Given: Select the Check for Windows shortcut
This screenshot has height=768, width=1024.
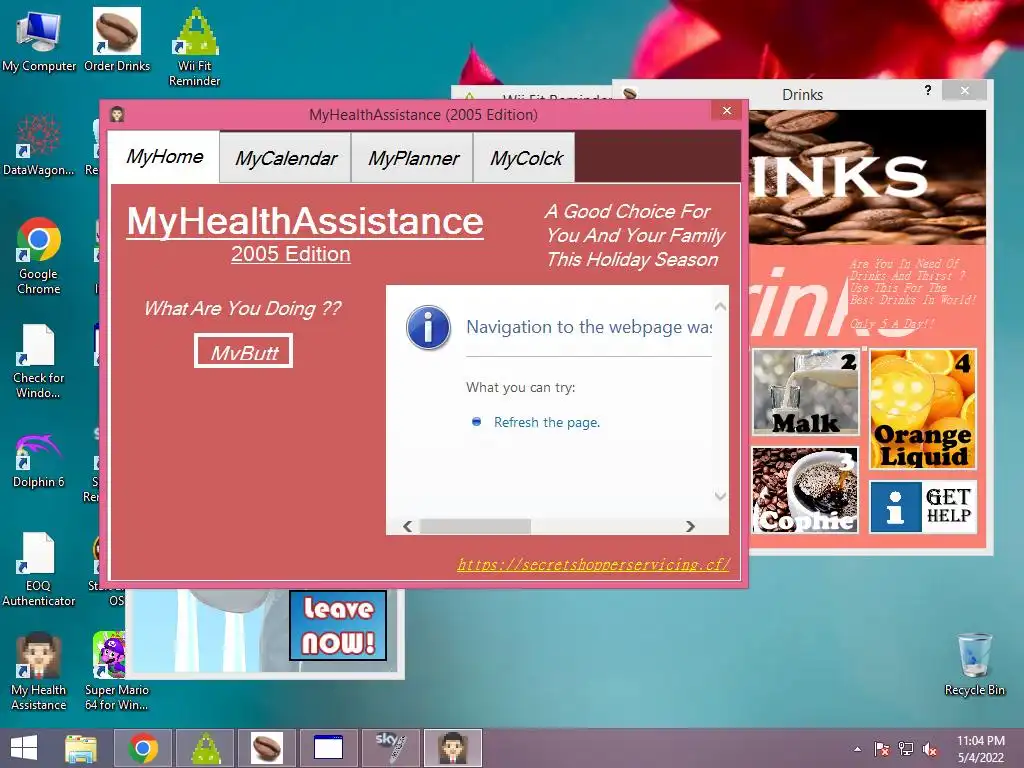Looking at the screenshot, I should pyautogui.click(x=39, y=360).
